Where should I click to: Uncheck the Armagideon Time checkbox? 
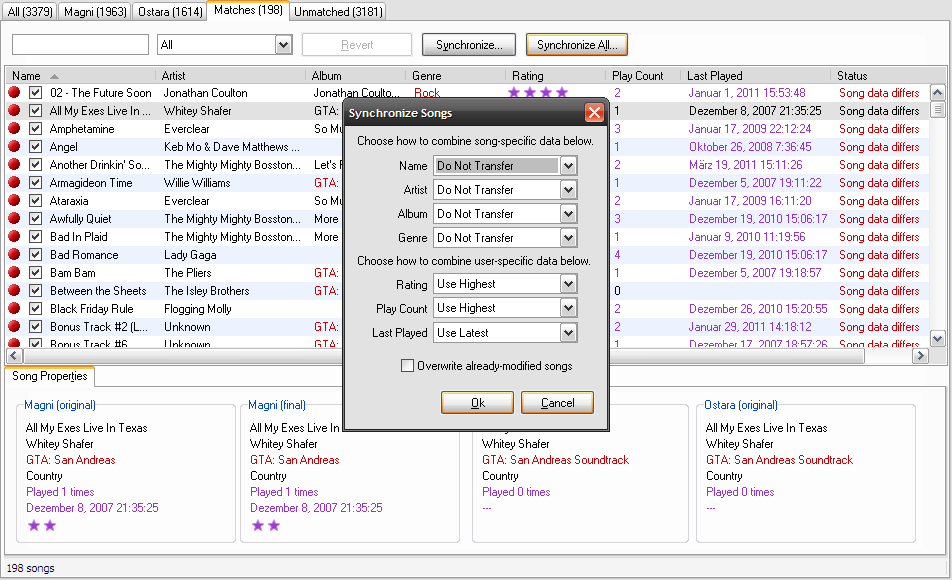click(35, 183)
